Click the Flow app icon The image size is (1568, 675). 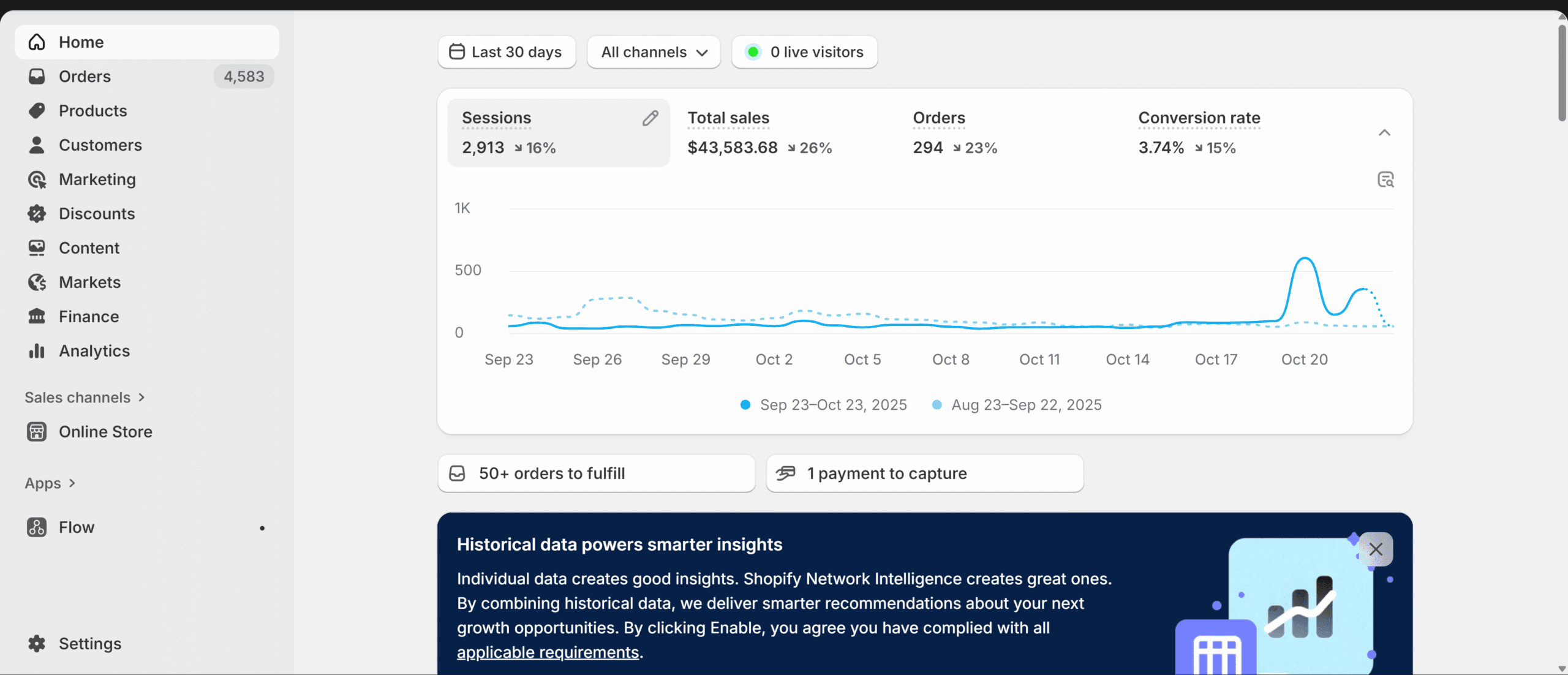[x=37, y=527]
